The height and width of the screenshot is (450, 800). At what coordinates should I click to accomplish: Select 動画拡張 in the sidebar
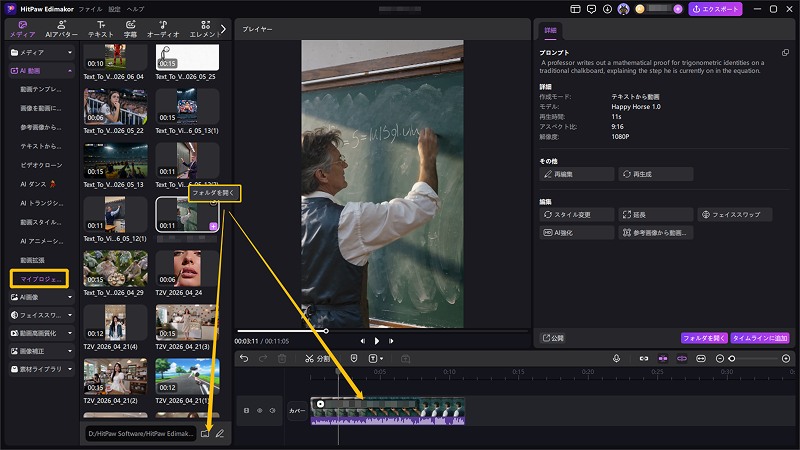click(32, 260)
